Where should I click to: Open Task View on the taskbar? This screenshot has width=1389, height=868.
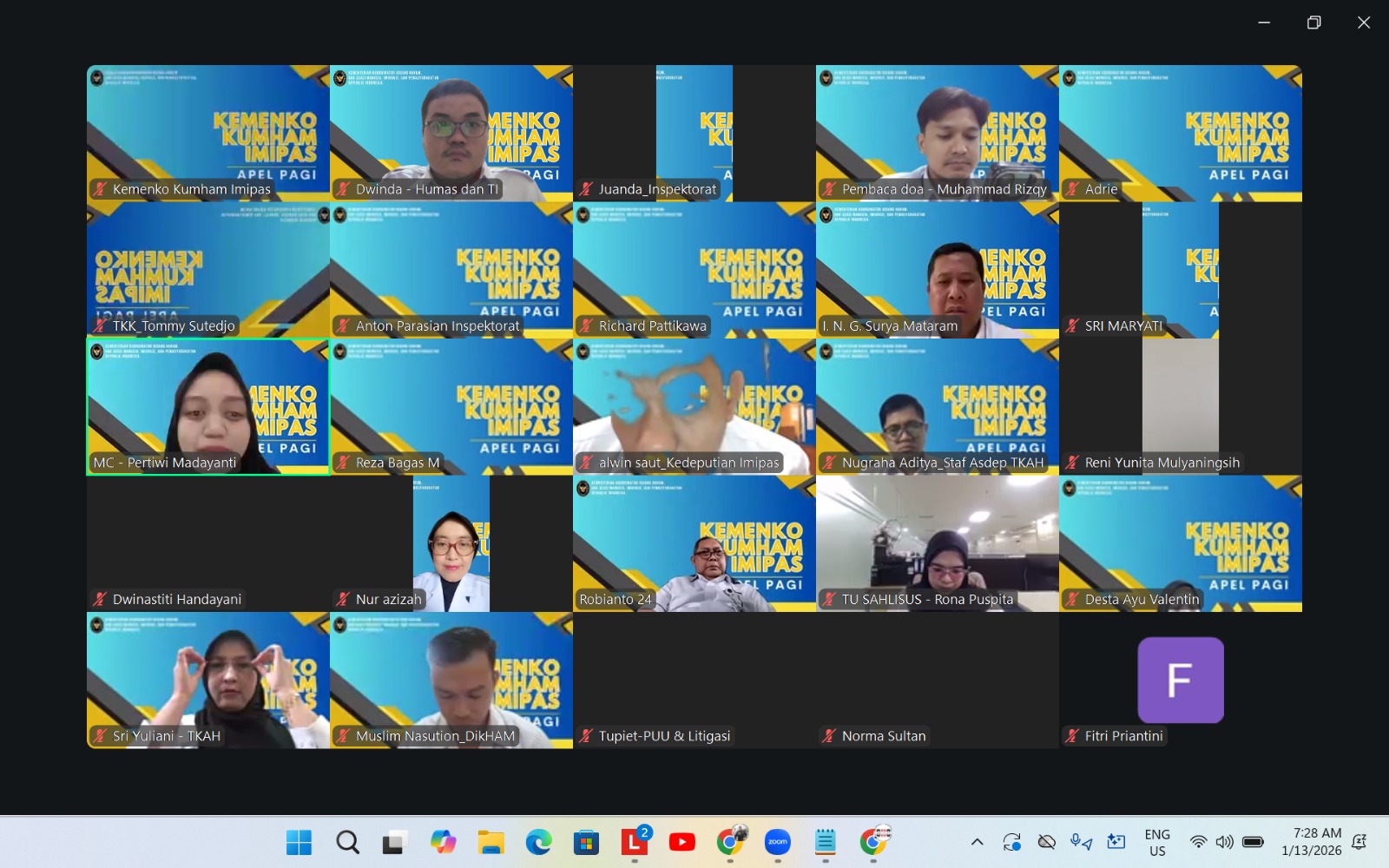pyautogui.click(x=395, y=842)
